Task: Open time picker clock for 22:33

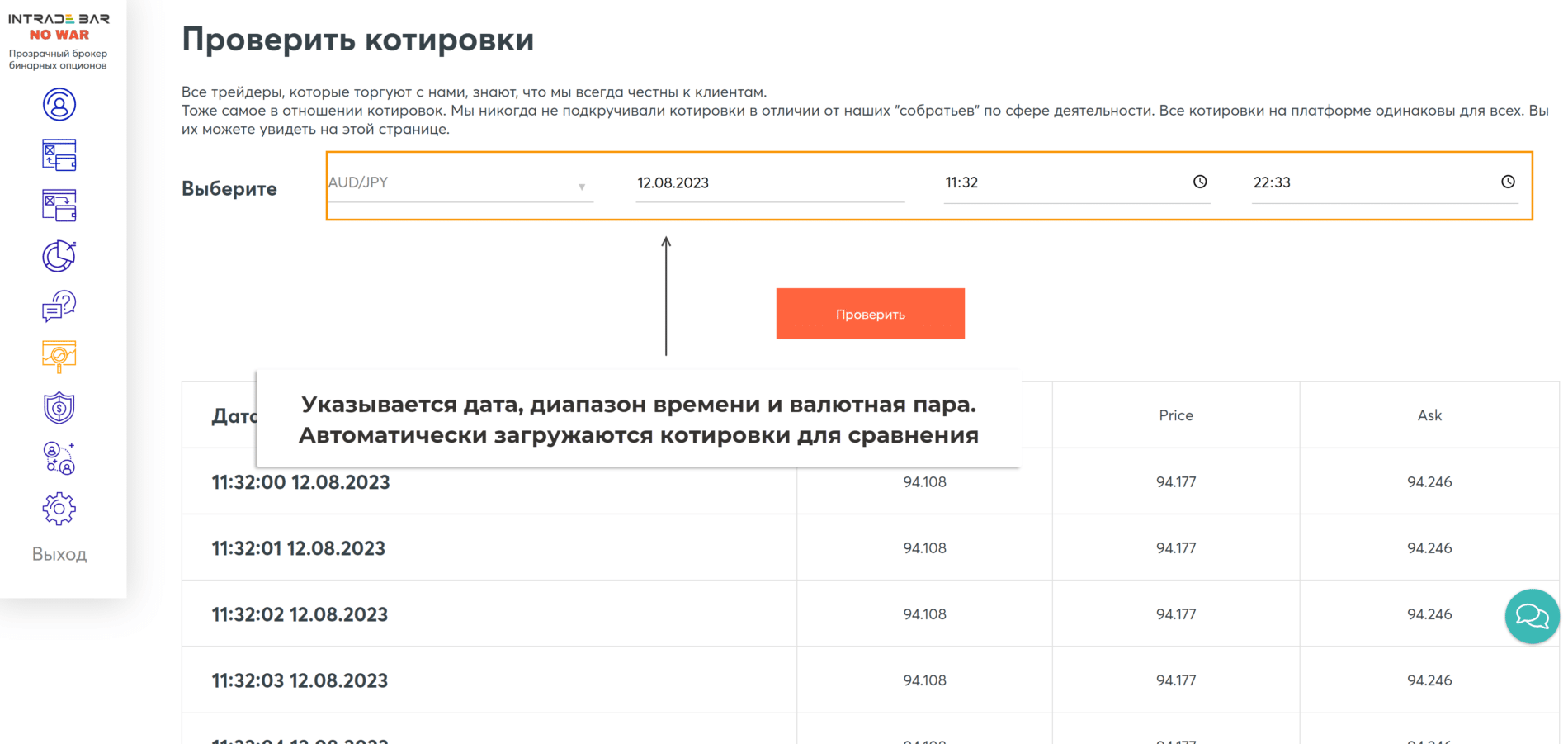Action: pyautogui.click(x=1507, y=182)
